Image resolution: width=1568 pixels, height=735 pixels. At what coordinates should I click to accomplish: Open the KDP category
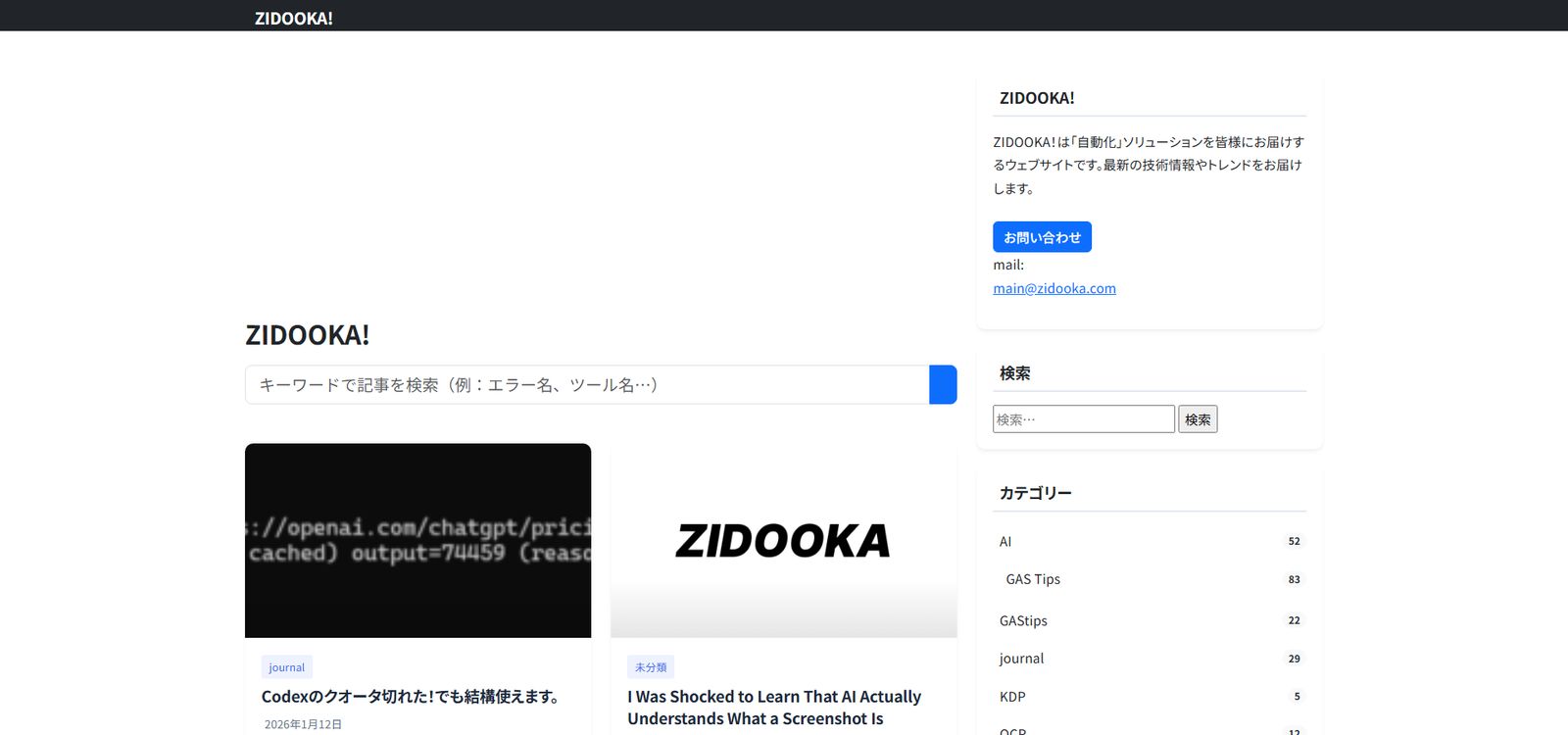(x=1012, y=697)
